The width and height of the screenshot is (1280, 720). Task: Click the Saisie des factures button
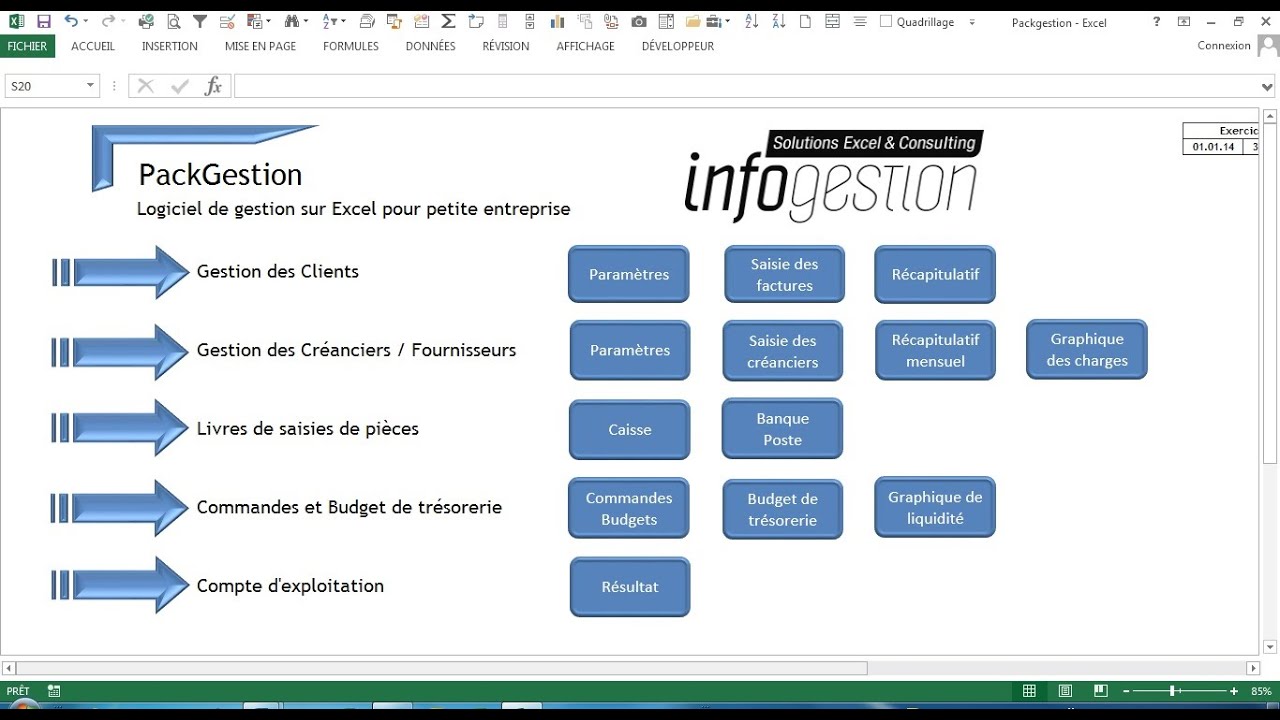tap(785, 274)
